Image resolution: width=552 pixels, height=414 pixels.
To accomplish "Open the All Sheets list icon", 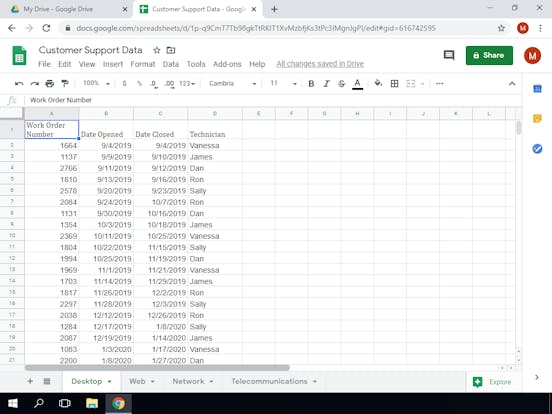I will coord(47,381).
